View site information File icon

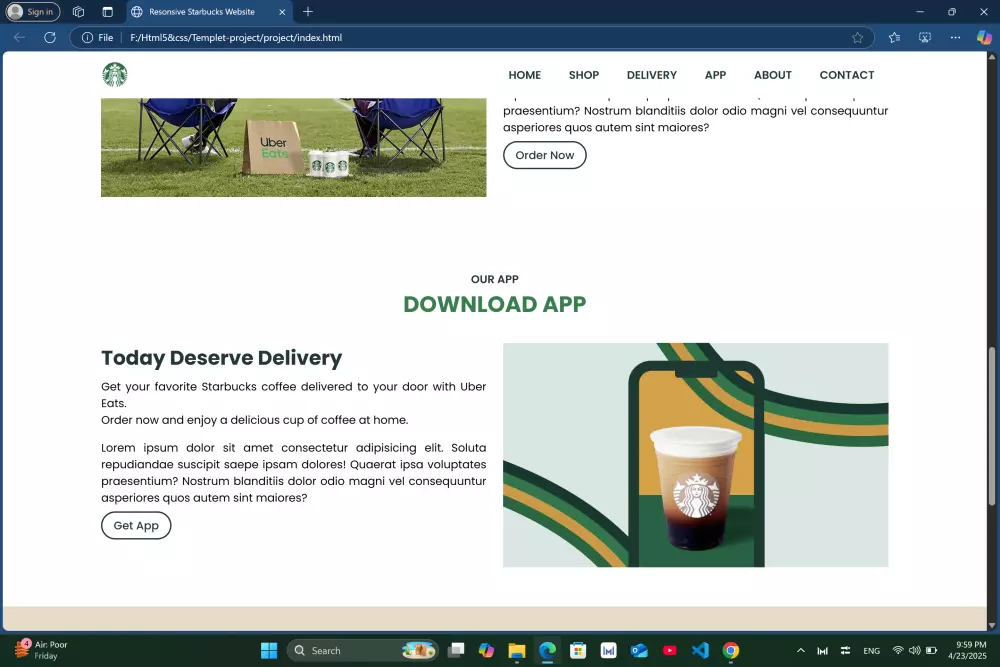click(97, 38)
